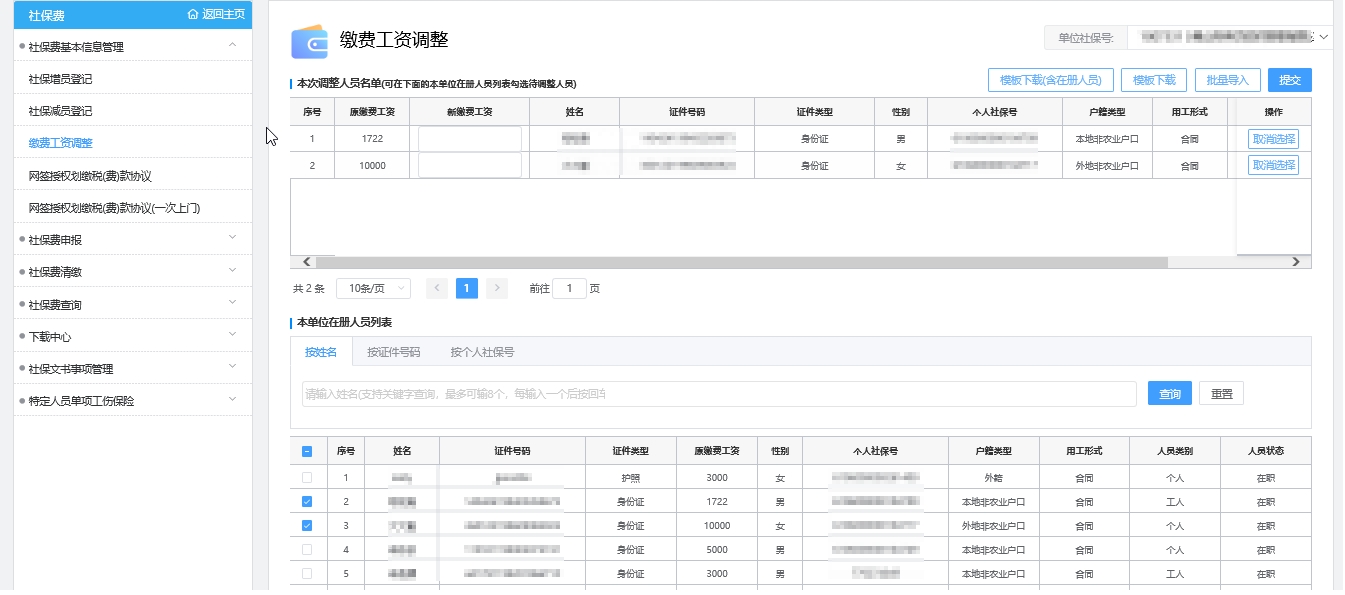Click the wallet icon beside 缴费工资调整
This screenshot has height=595, width=1345.
click(x=309, y=42)
